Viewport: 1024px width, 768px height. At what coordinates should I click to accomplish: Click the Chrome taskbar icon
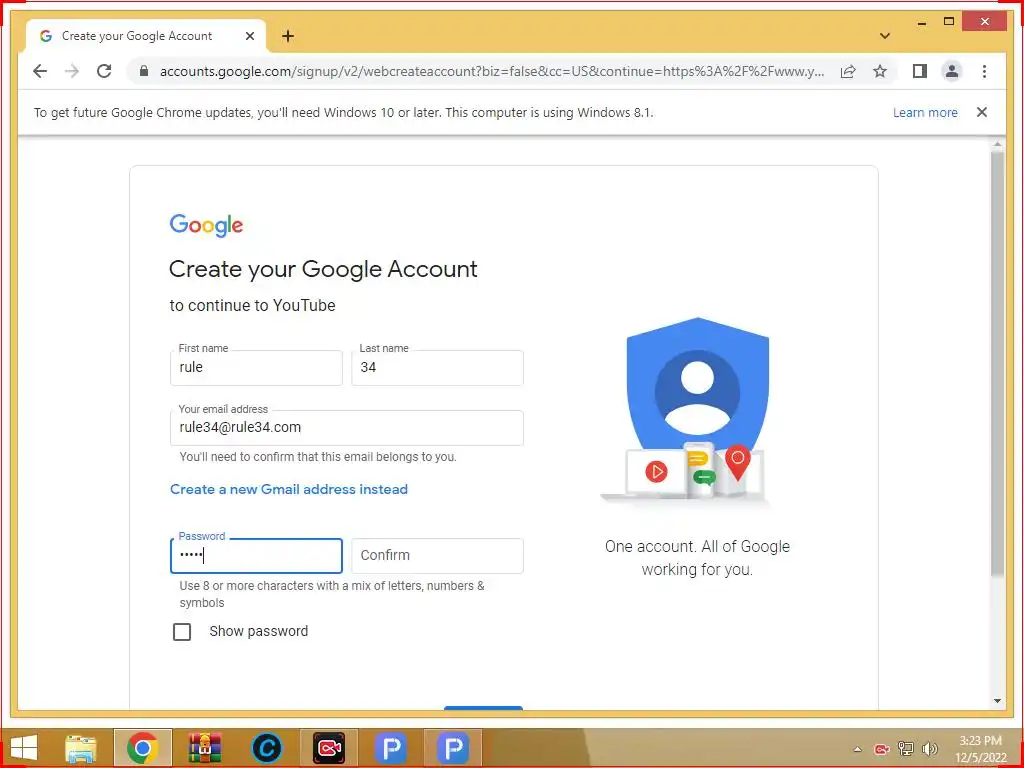pyautogui.click(x=142, y=748)
